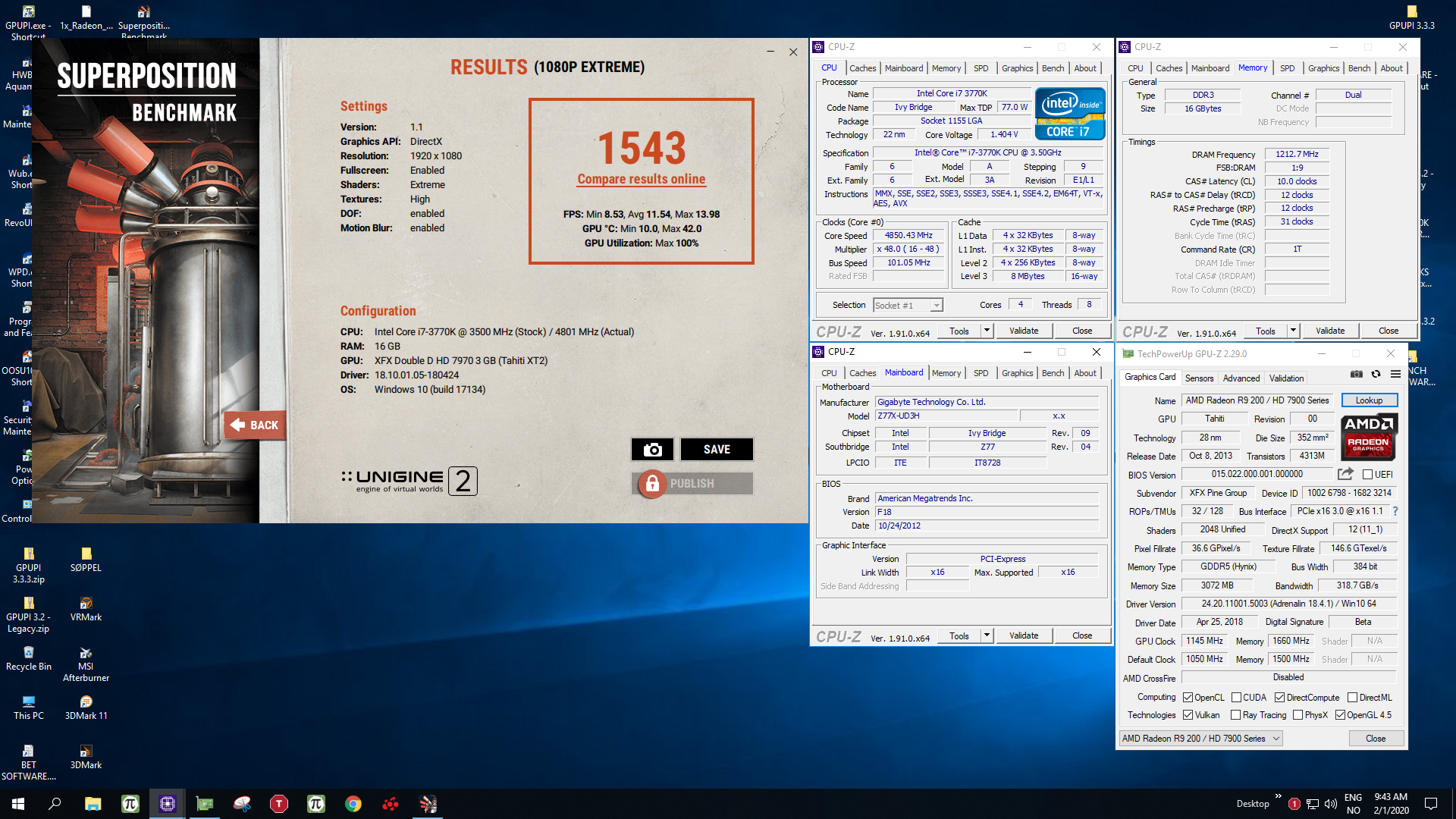Open the GPUPI 3.3.3 folder top right
This screenshot has height=819, width=1456.
pos(1411,17)
